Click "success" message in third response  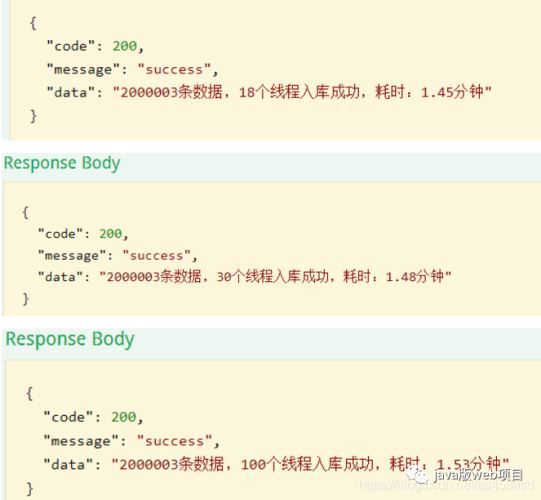(175, 441)
